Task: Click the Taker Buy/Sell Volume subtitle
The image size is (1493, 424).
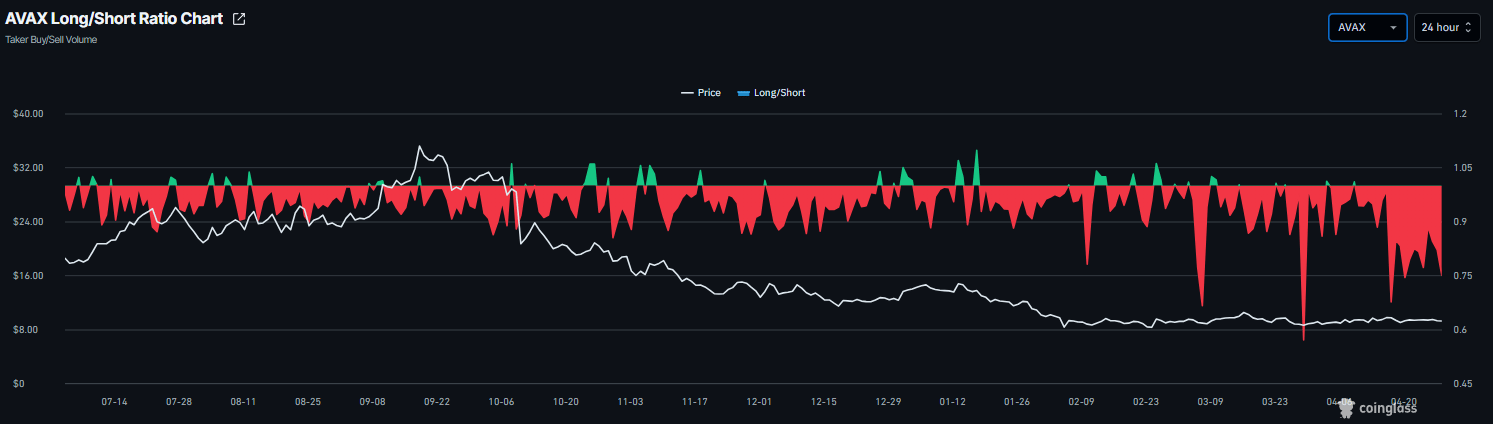Action: 51,40
